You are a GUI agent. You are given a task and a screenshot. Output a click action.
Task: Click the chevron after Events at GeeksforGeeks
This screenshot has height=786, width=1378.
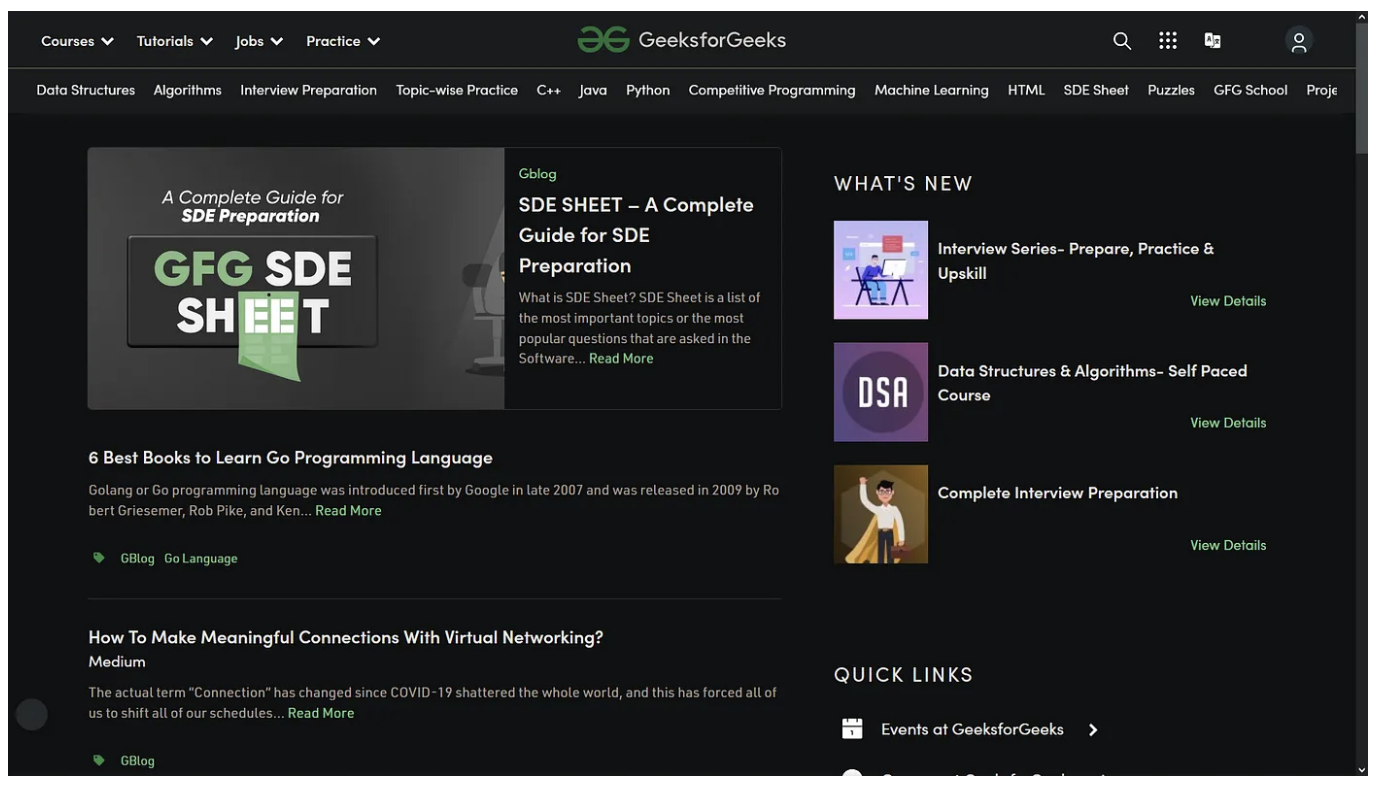[1093, 730]
